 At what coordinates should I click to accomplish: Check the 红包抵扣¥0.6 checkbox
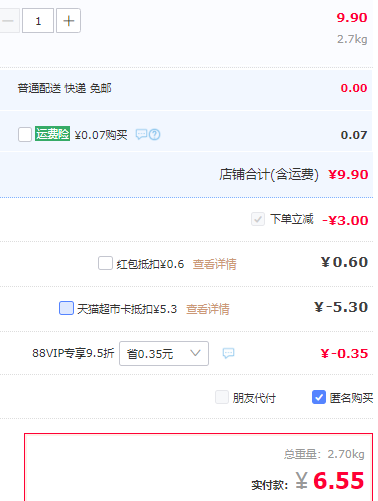[105, 263]
